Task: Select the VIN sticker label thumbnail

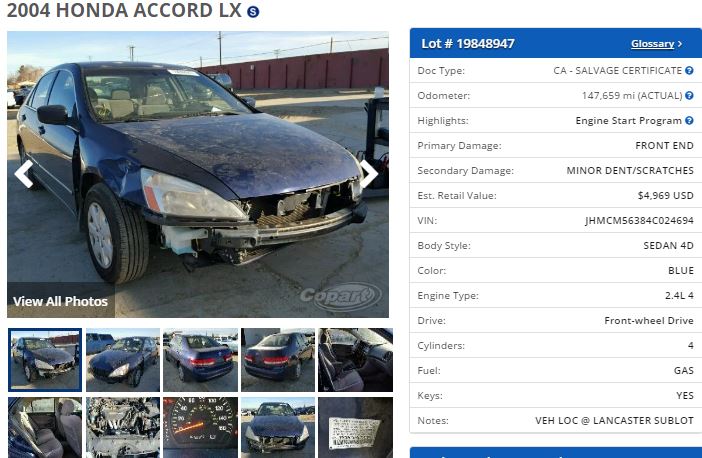Action: coord(355,428)
